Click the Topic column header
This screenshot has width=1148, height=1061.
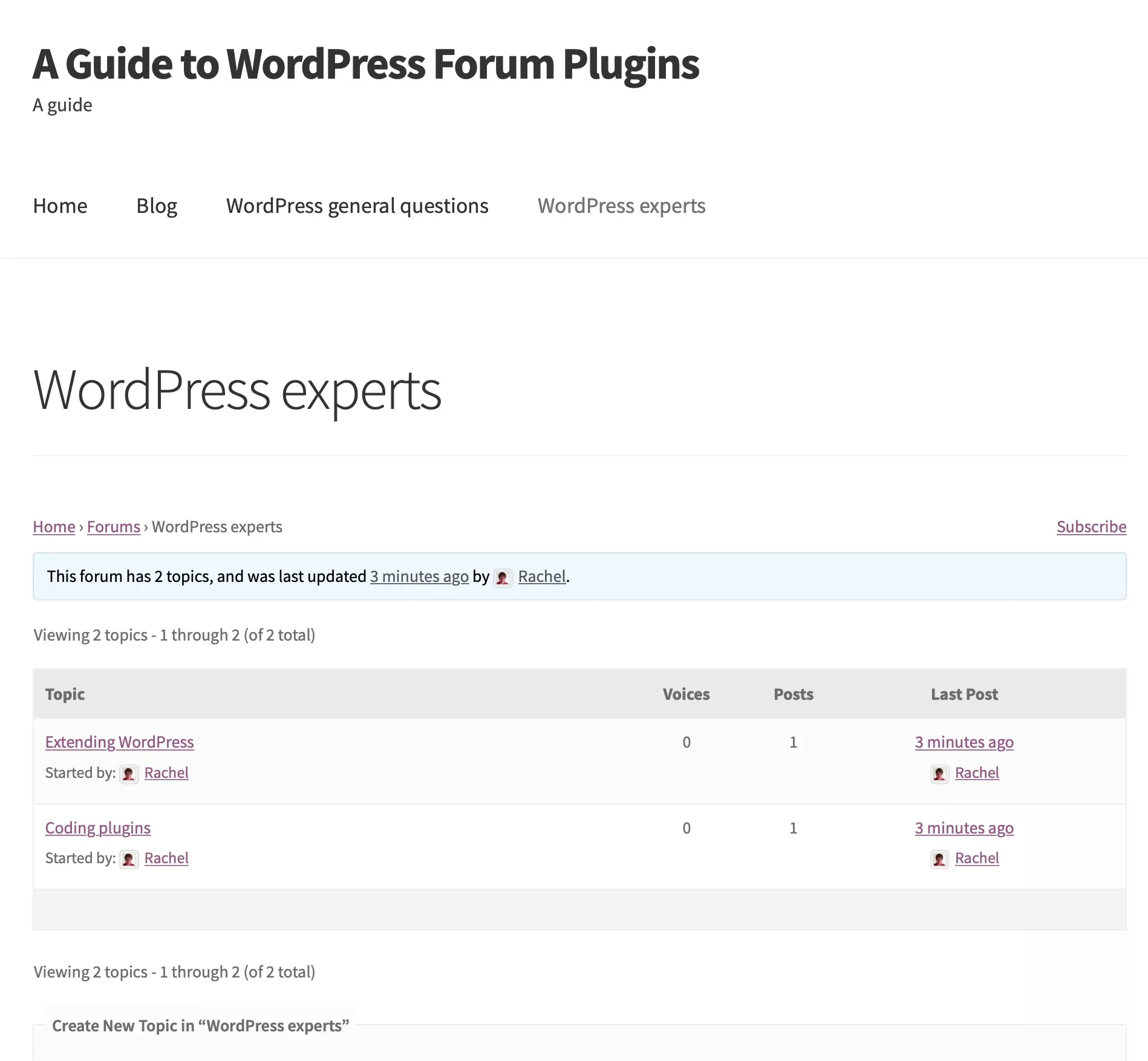[65, 694]
